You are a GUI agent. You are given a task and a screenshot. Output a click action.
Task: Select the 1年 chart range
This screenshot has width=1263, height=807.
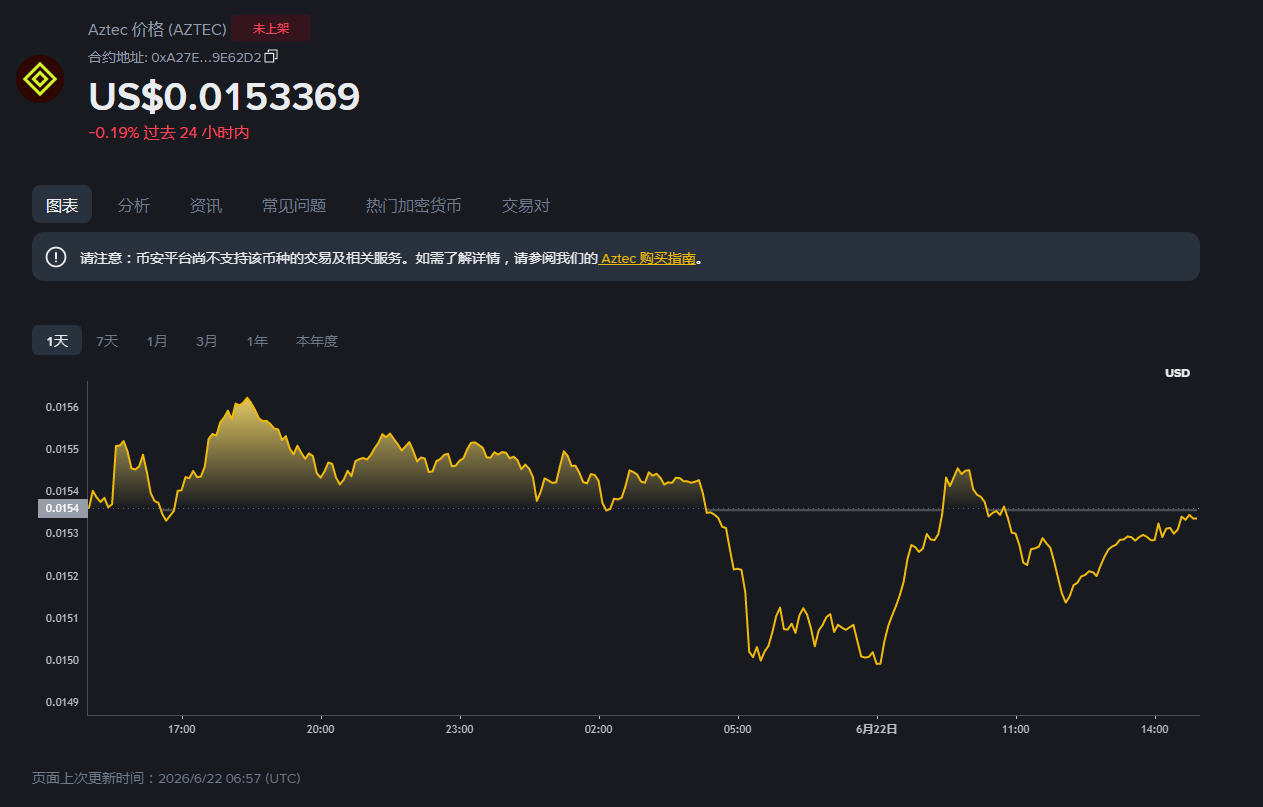257,341
